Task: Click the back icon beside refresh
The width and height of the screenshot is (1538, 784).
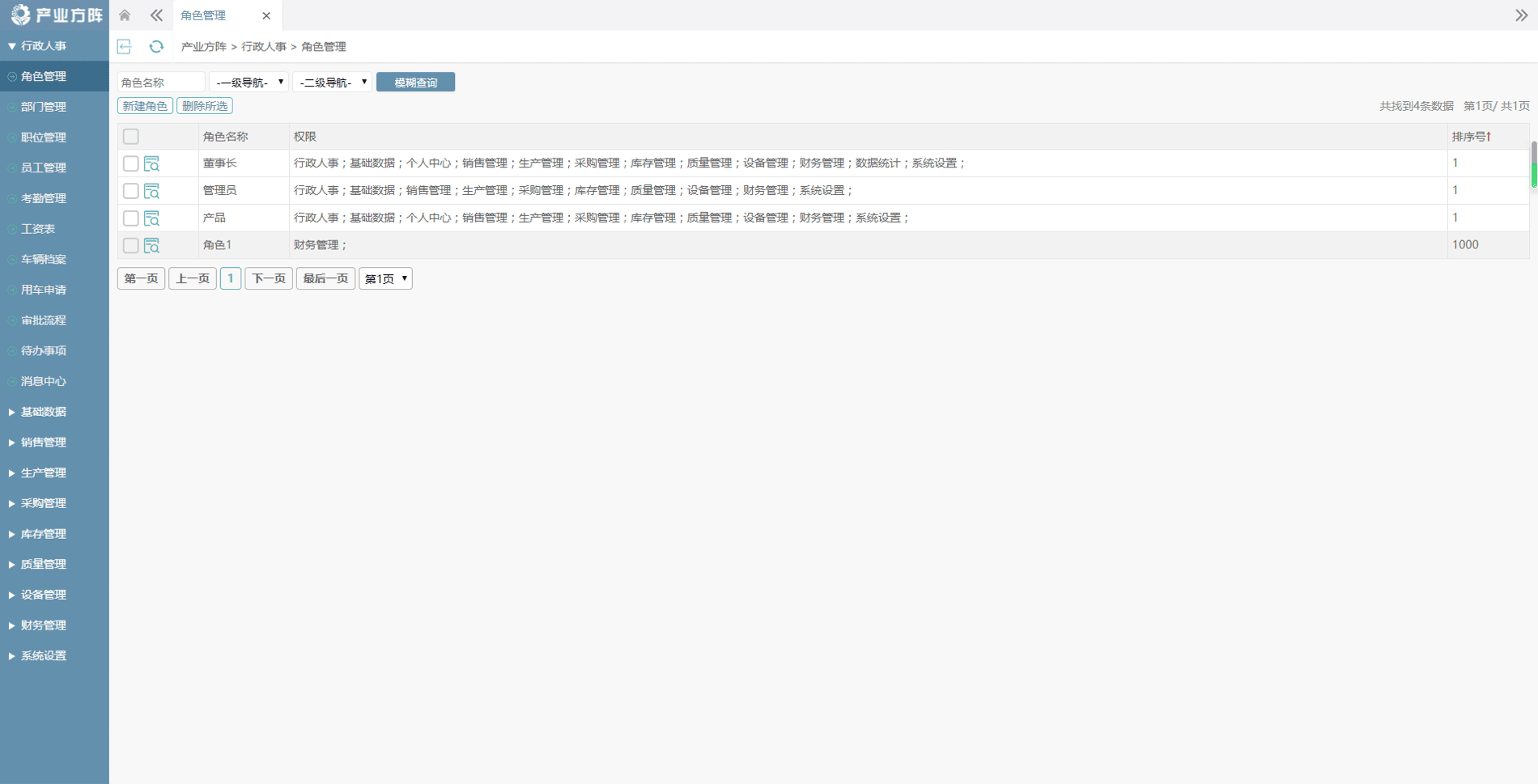Action: [125, 47]
